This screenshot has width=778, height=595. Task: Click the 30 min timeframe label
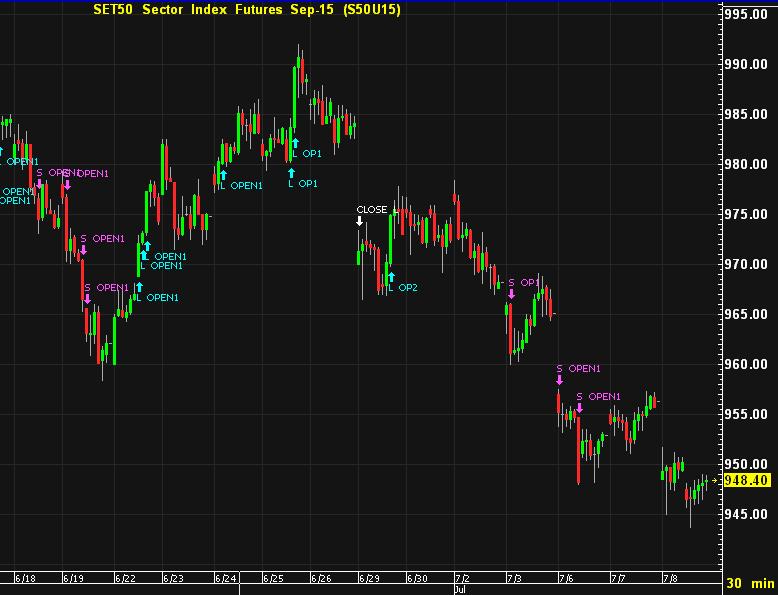pyautogui.click(x=749, y=583)
